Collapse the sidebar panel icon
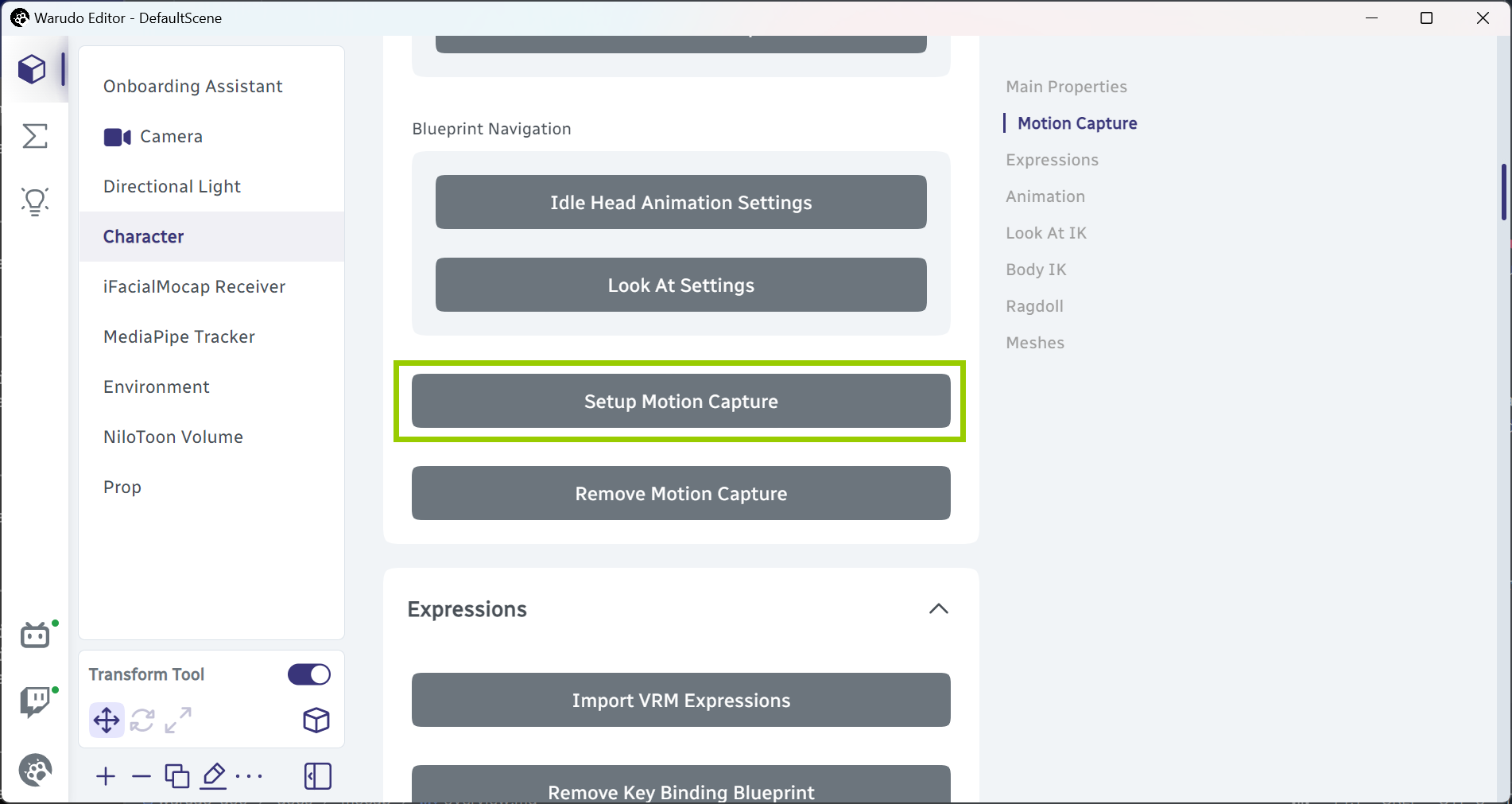This screenshot has width=1512, height=804. [x=318, y=776]
